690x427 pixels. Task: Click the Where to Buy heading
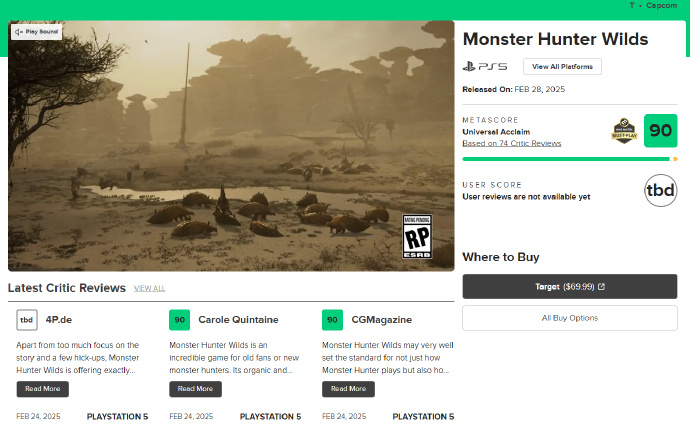point(501,257)
